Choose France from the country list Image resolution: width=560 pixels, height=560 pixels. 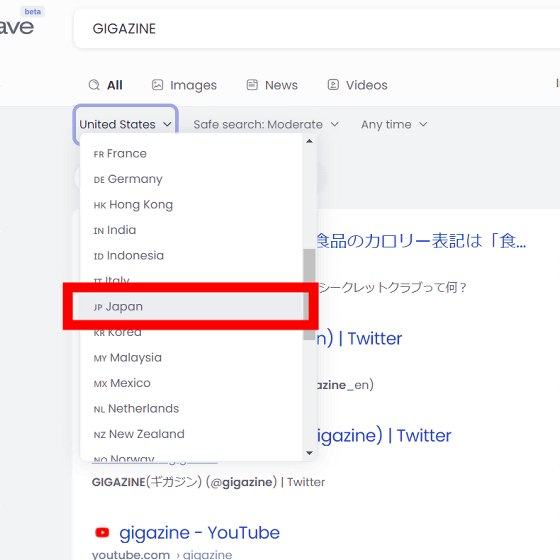tap(191, 154)
